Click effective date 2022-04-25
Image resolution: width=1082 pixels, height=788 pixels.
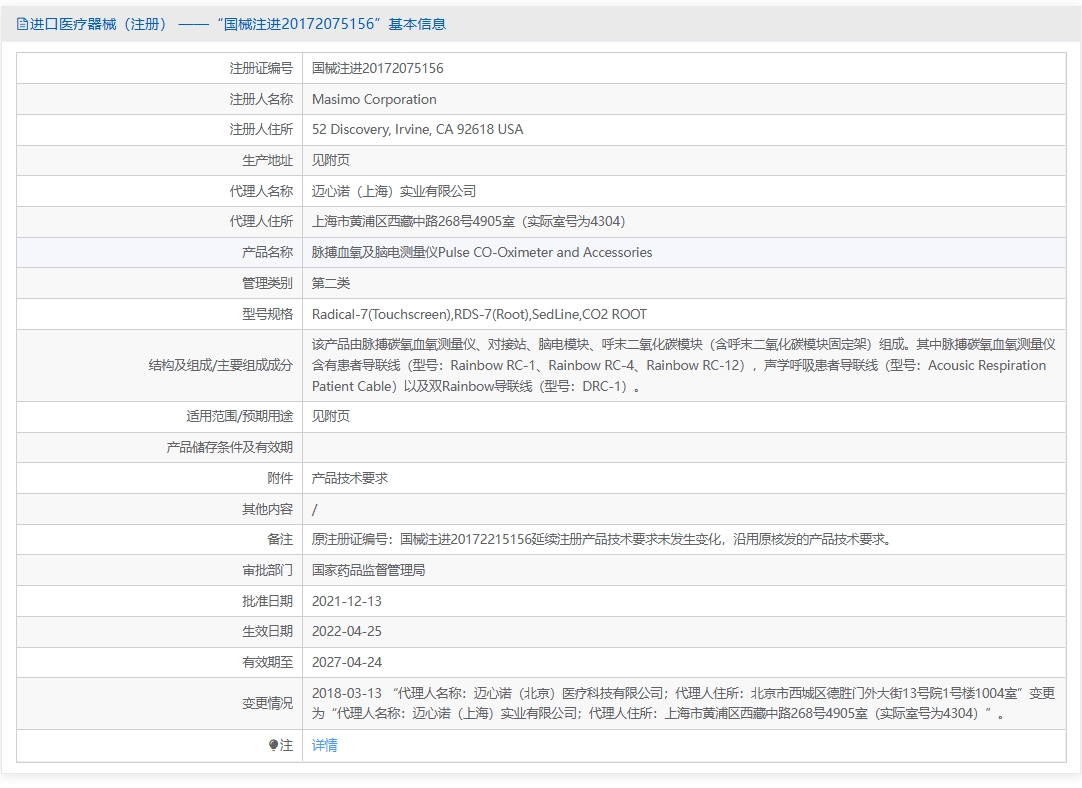click(x=346, y=631)
